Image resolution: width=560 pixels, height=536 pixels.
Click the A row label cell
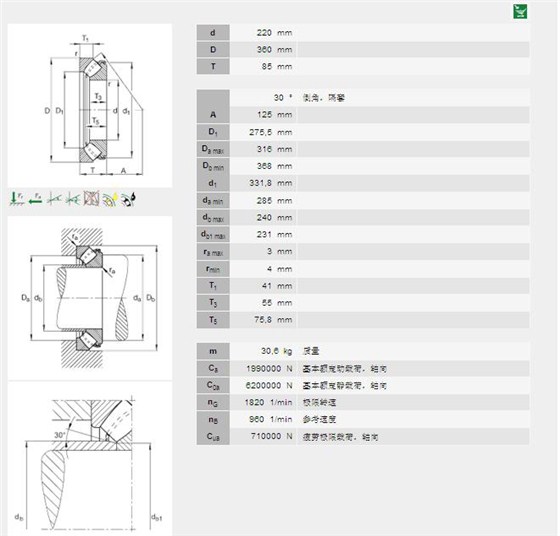pos(213,115)
